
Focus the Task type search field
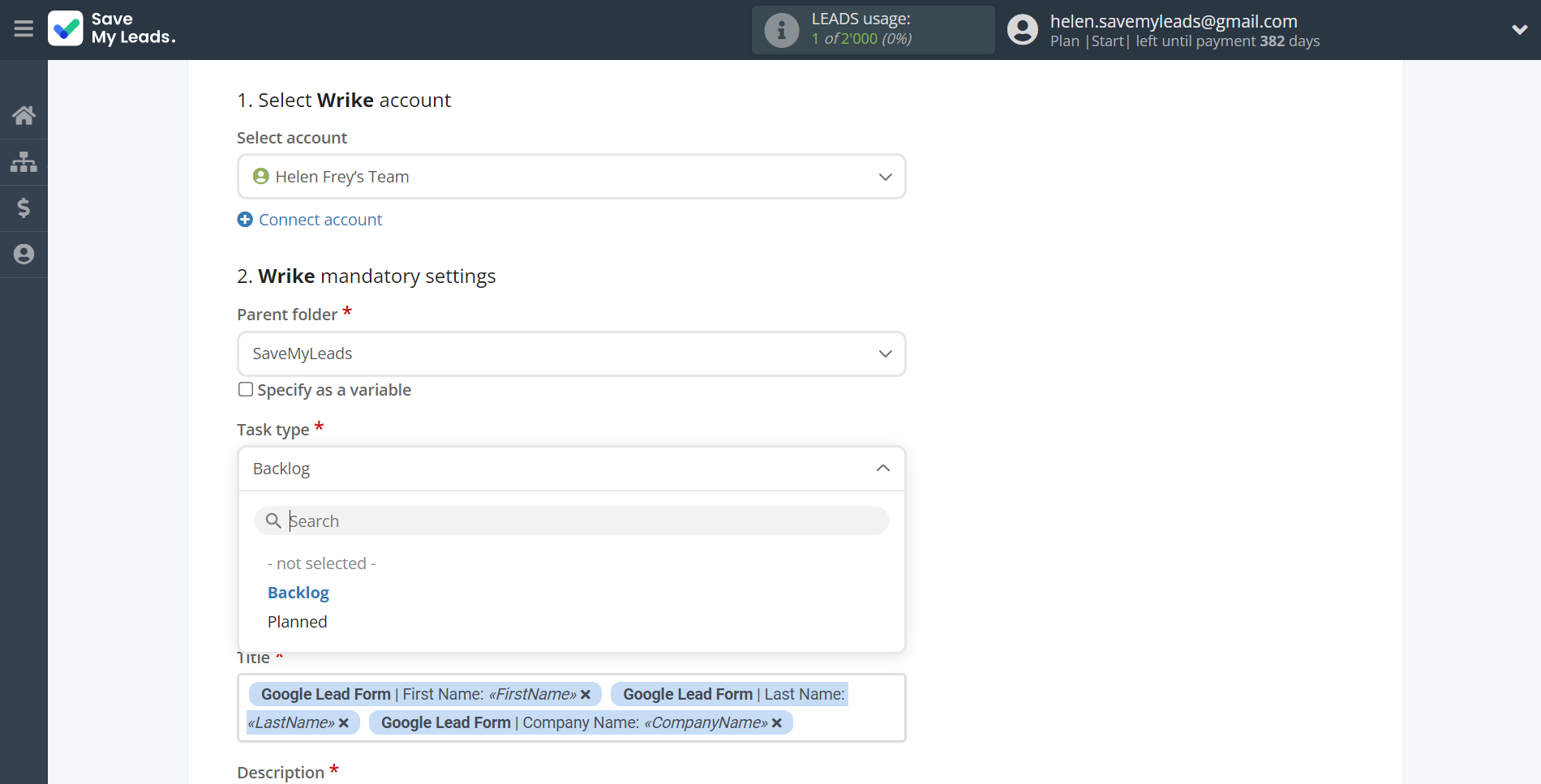(x=571, y=521)
